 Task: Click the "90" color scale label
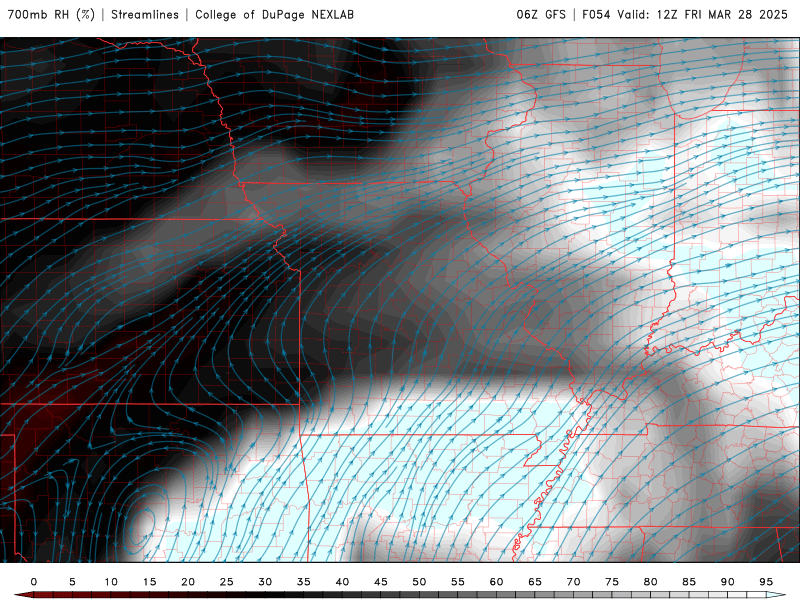coord(728,582)
